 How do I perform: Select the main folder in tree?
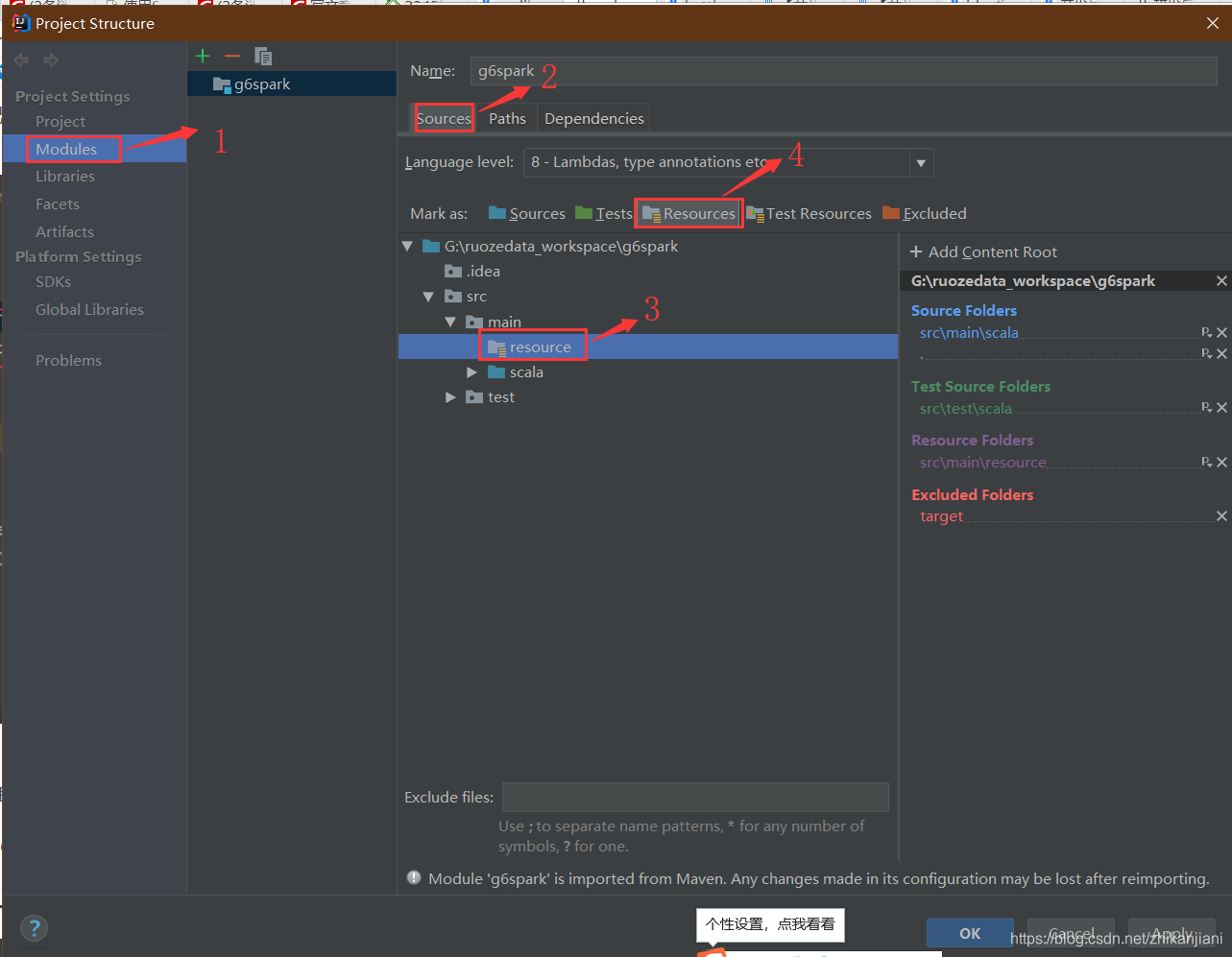(494, 322)
